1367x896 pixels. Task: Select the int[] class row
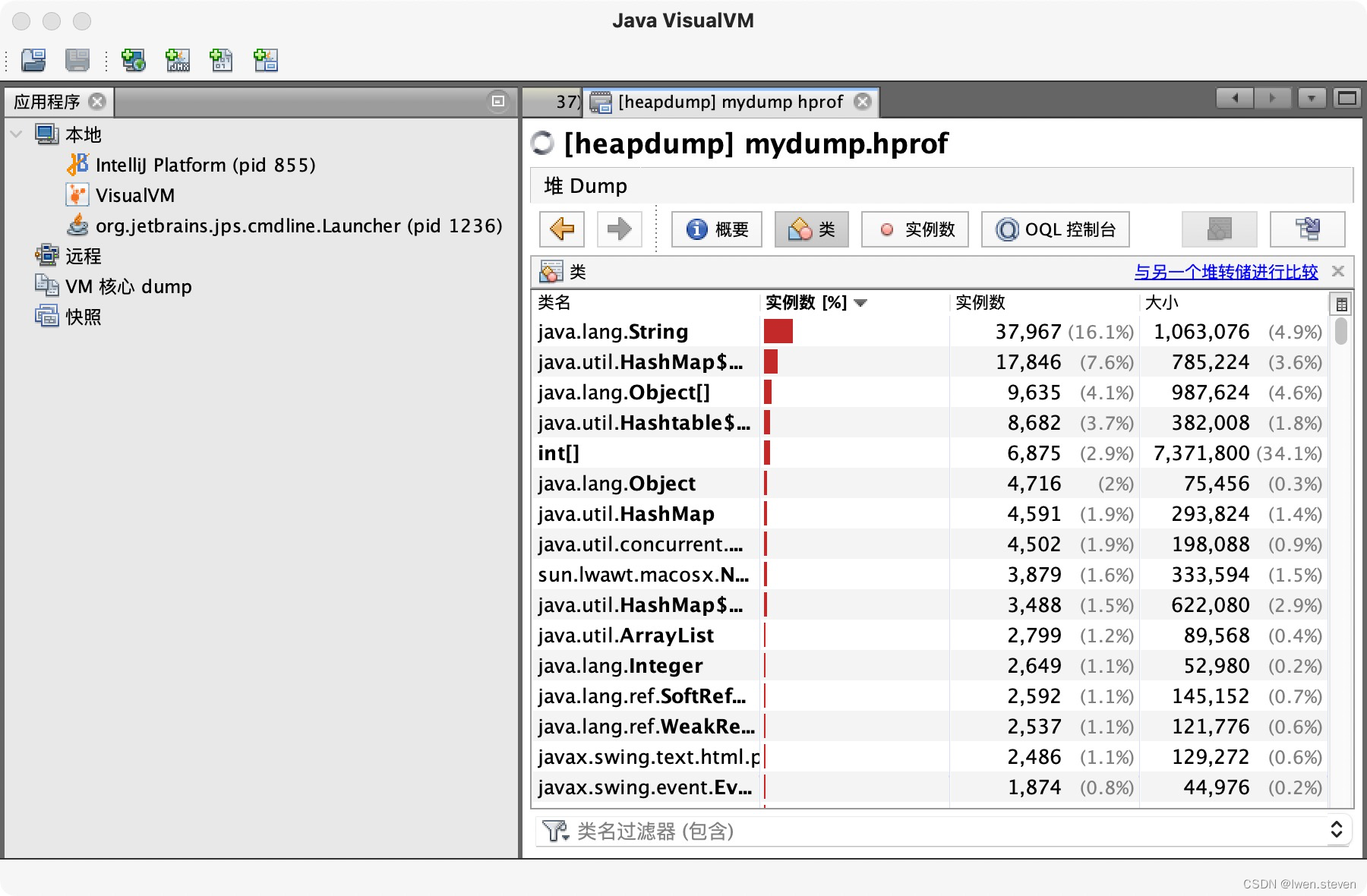930,453
